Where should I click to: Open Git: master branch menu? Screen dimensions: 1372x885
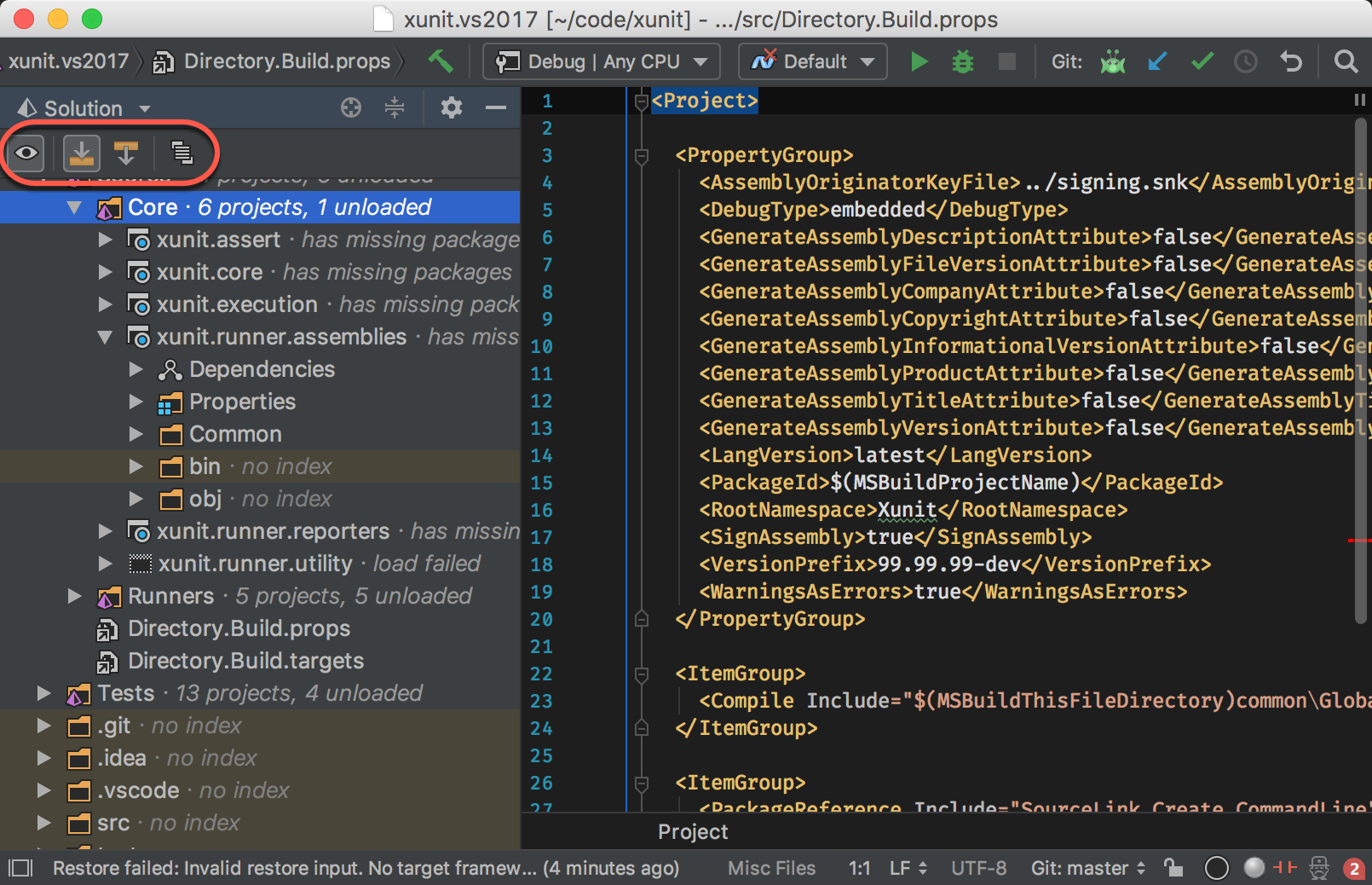click(1088, 868)
